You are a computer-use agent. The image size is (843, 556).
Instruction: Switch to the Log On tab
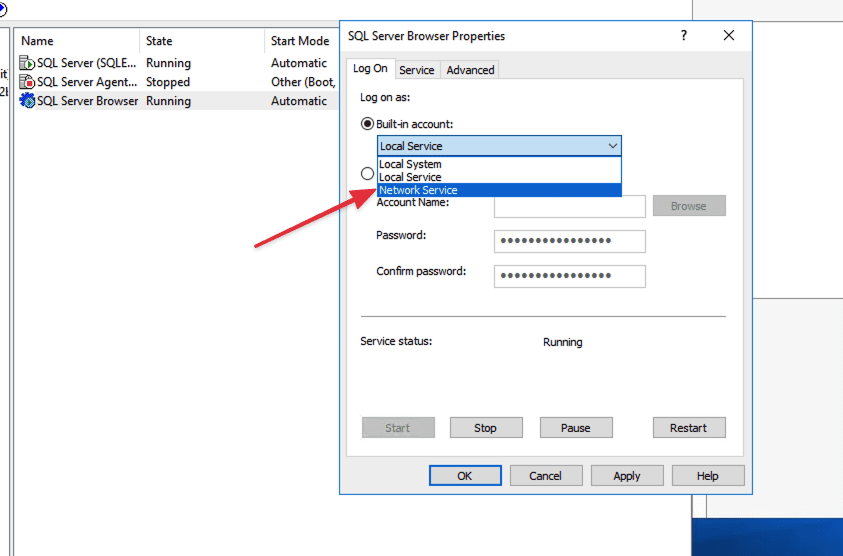pos(370,68)
